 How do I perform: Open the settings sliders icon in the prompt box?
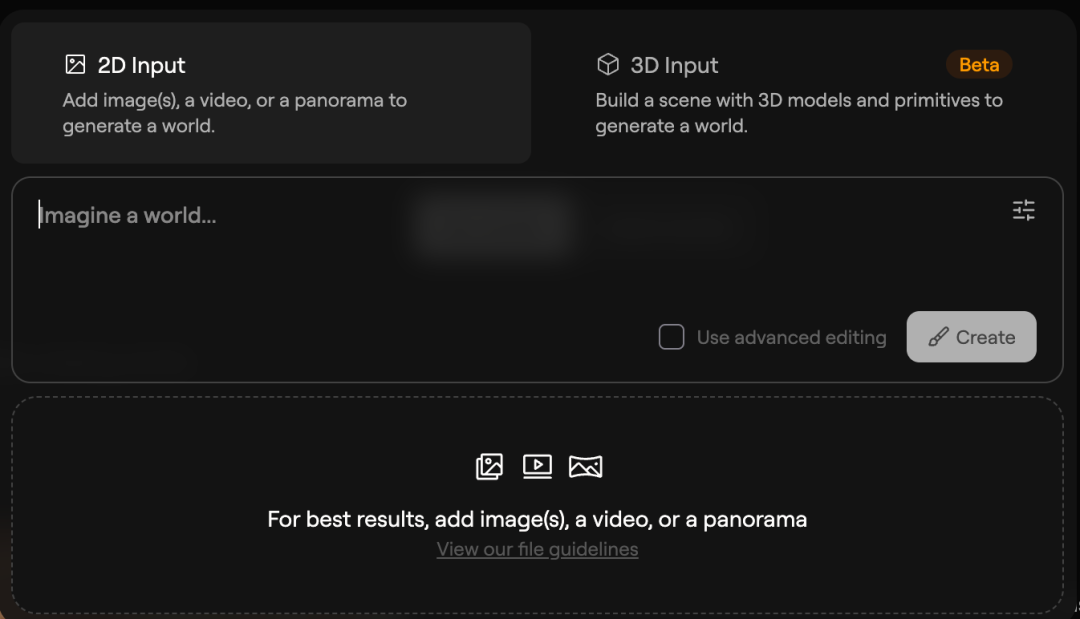point(1023,210)
